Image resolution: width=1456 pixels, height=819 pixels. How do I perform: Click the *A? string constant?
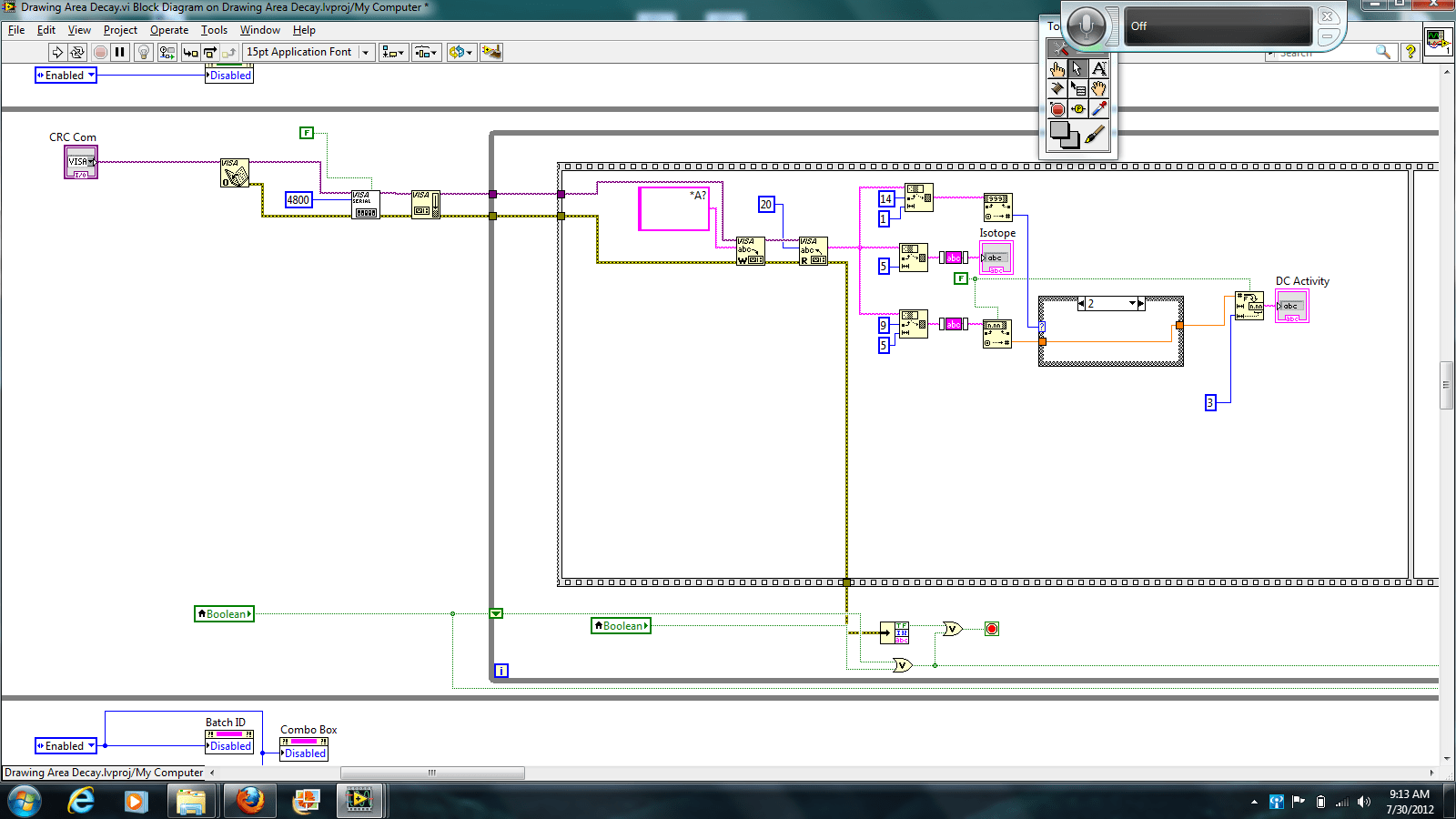pyautogui.click(x=674, y=208)
